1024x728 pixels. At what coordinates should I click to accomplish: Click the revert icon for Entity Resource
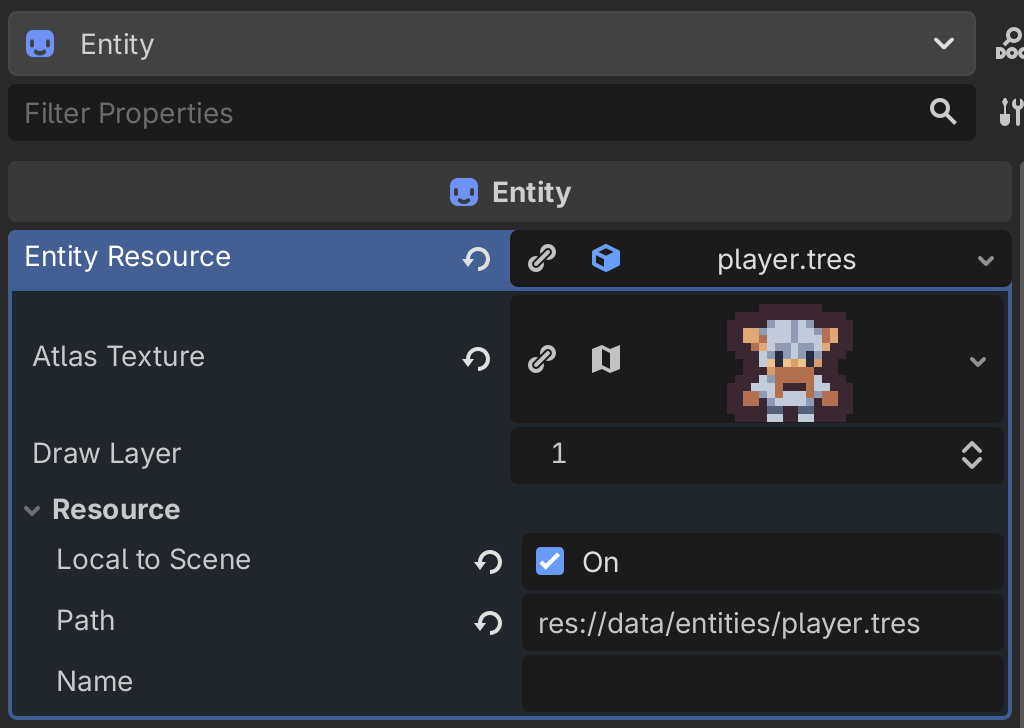point(476,259)
